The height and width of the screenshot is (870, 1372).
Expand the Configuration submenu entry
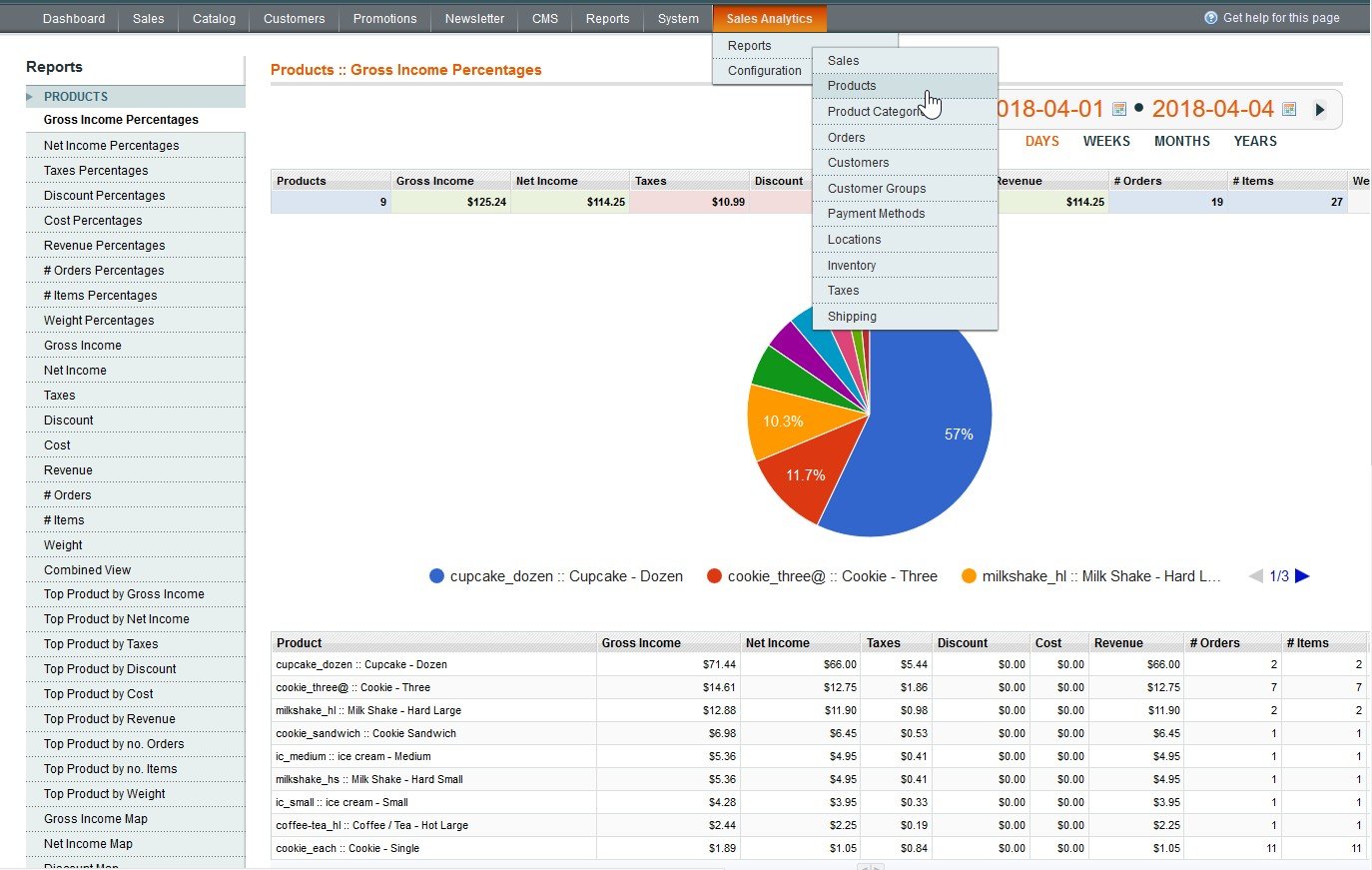(764, 71)
